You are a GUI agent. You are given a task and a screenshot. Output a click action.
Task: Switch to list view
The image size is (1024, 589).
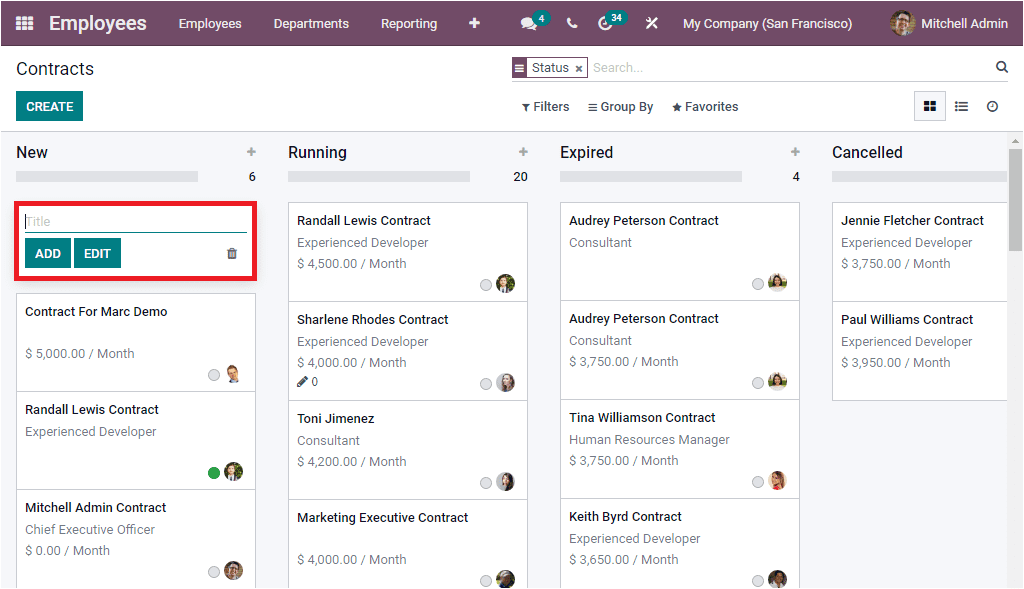(x=961, y=106)
